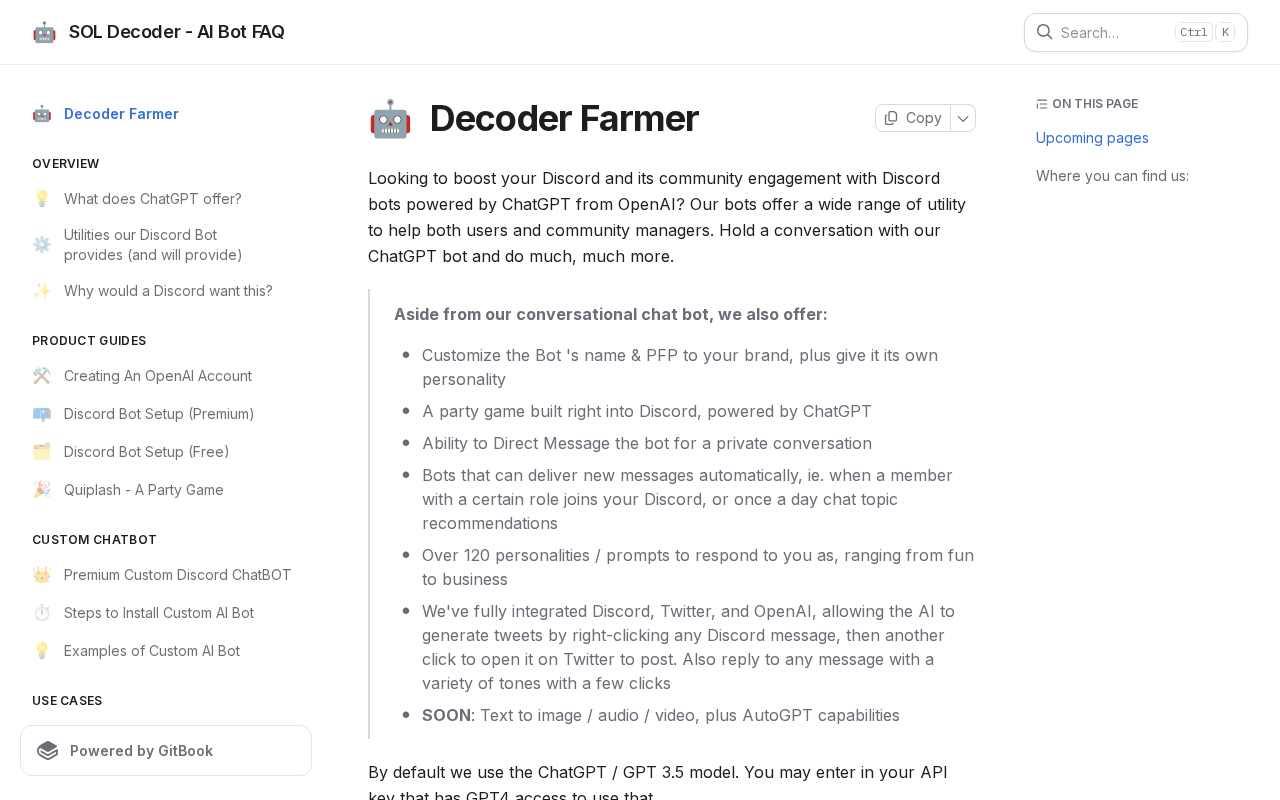Open Examples of Custom AI Bot page
Screen dimensions: 1280x800
[152, 651]
